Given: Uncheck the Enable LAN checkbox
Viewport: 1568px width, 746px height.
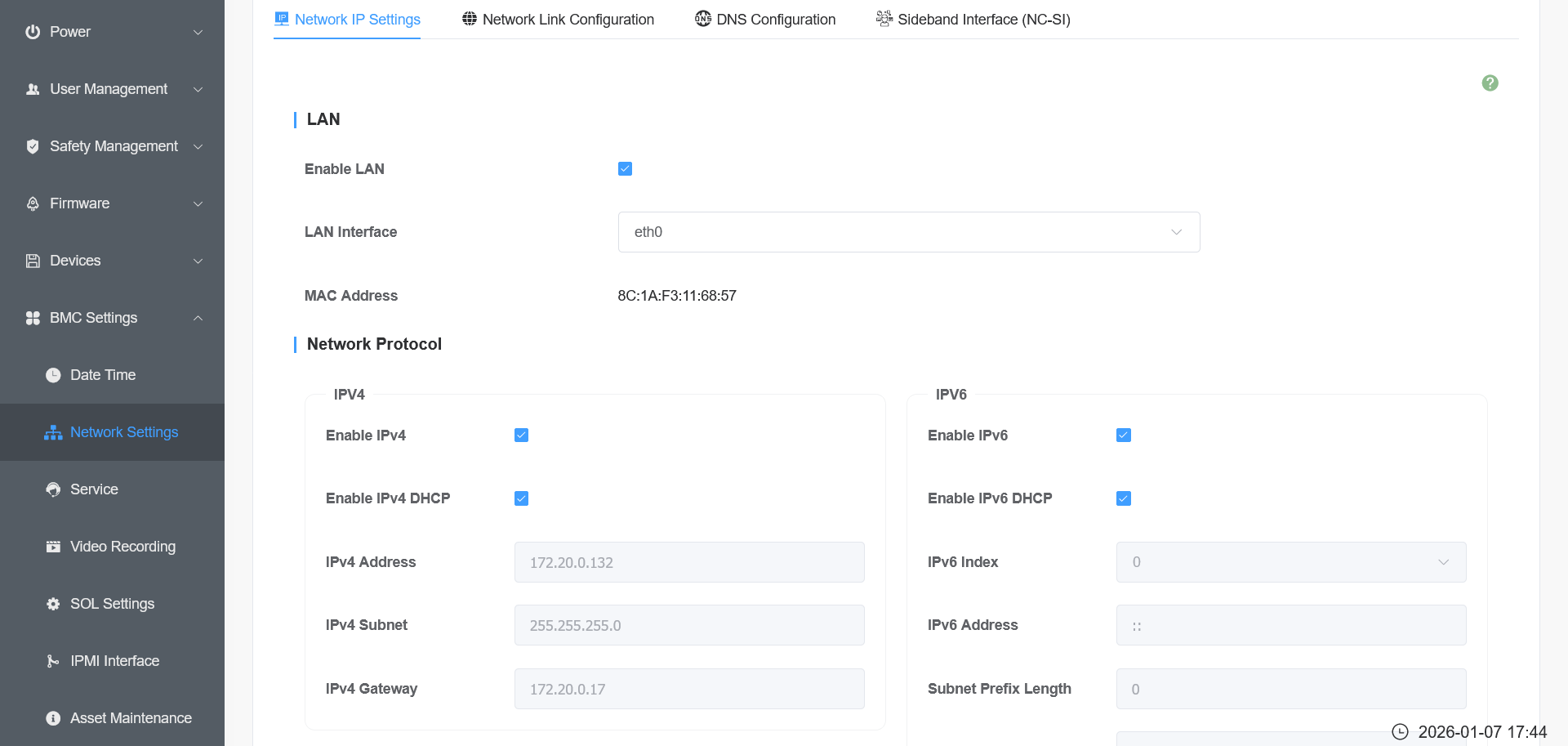Looking at the screenshot, I should [x=625, y=169].
